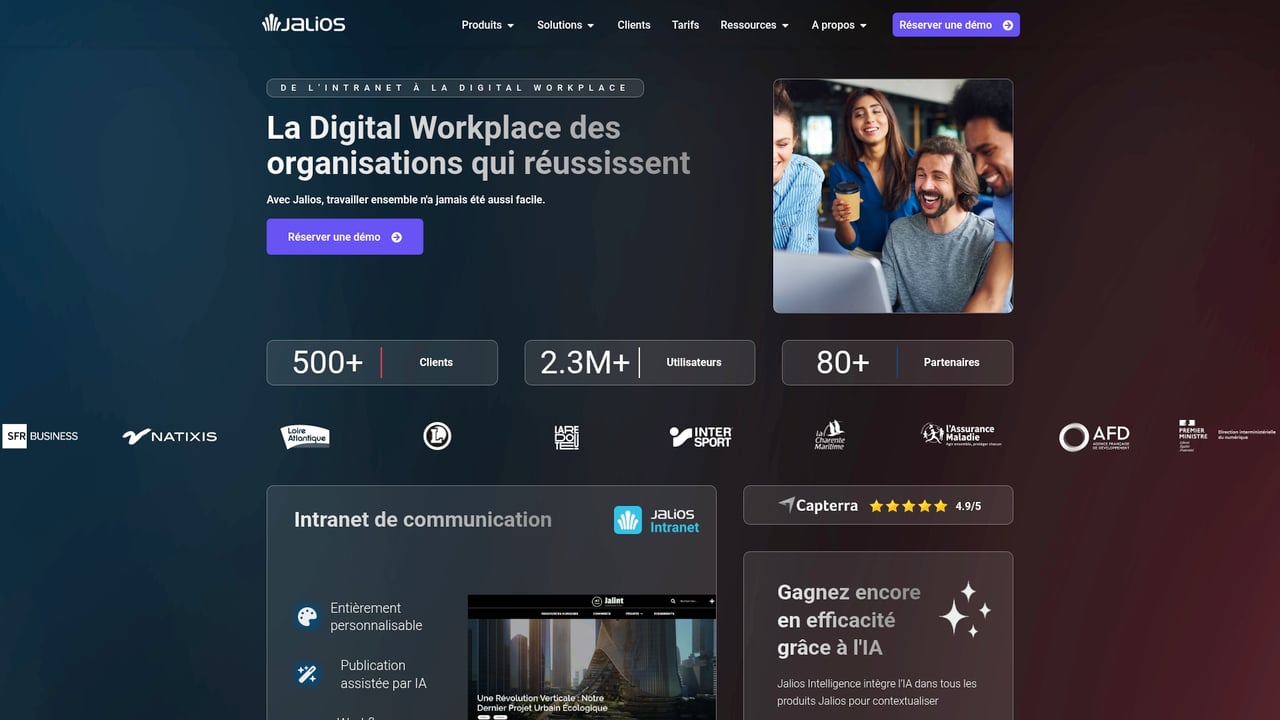Click the sparkle icon in the IA card
This screenshot has height=720, width=1280.
click(965, 607)
